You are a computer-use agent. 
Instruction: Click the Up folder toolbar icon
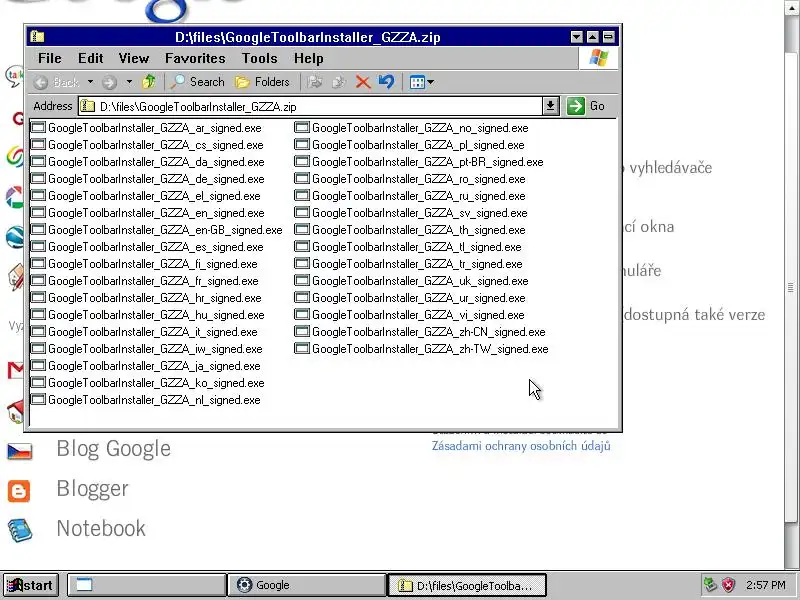149,82
